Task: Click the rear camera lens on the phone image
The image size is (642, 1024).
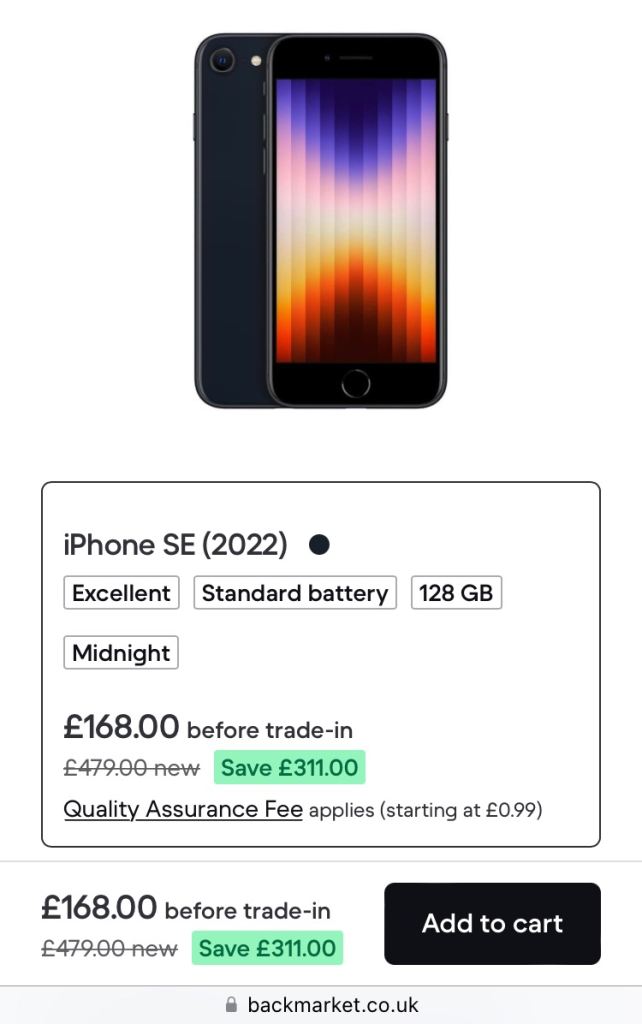Action: 222,61
